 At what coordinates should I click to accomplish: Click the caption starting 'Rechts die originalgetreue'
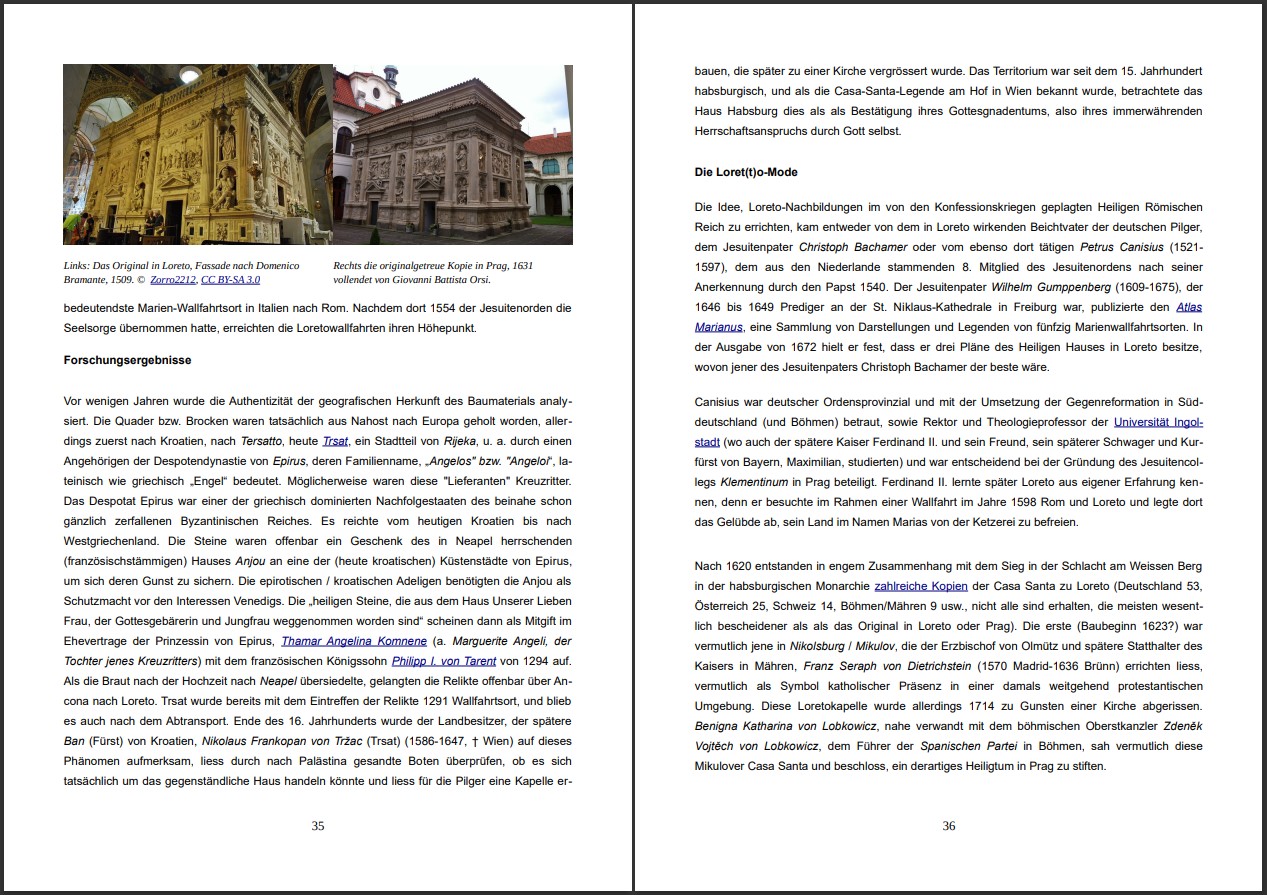tap(432, 272)
